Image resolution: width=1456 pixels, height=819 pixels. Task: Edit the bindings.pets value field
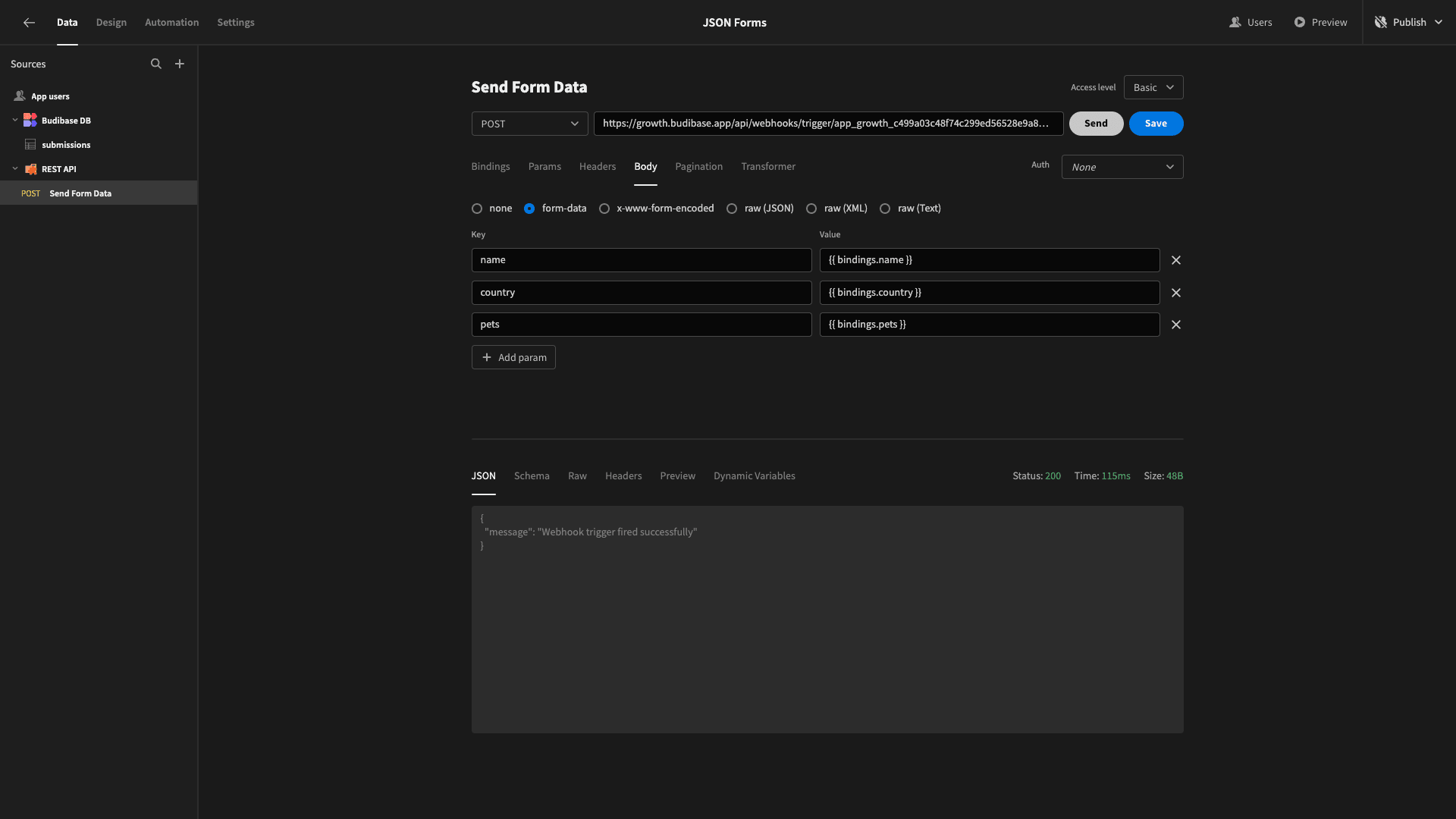point(990,325)
